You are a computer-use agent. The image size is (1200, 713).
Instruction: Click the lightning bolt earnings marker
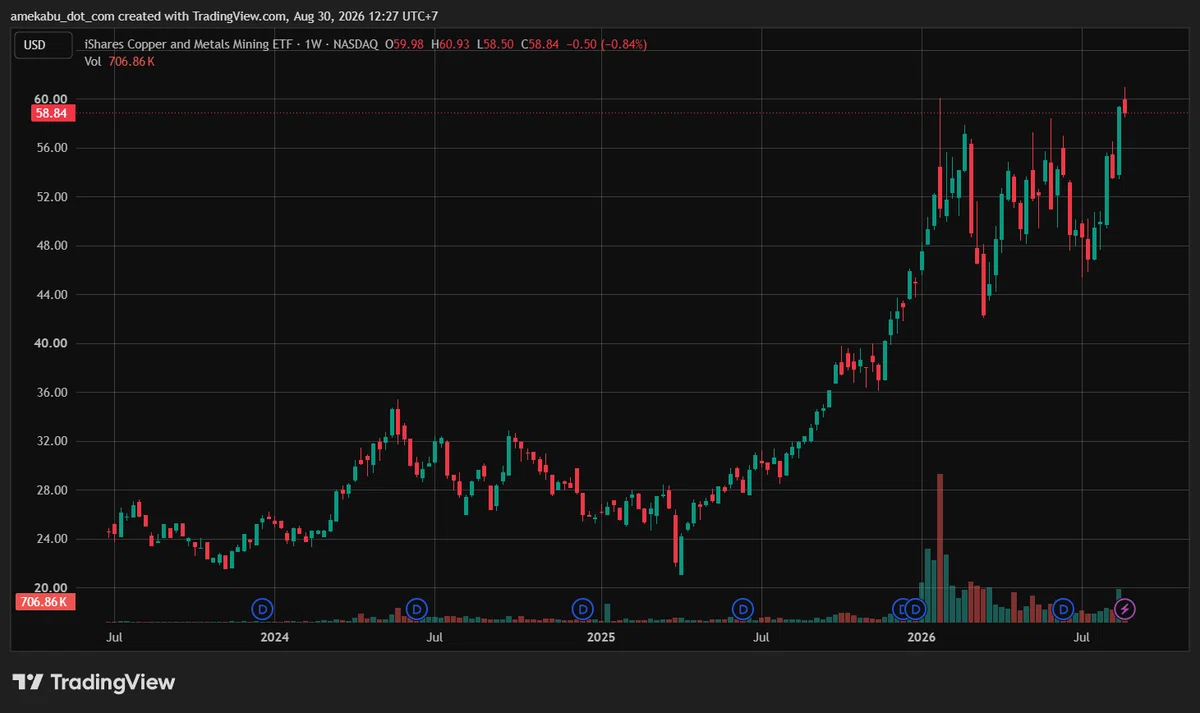1125,608
